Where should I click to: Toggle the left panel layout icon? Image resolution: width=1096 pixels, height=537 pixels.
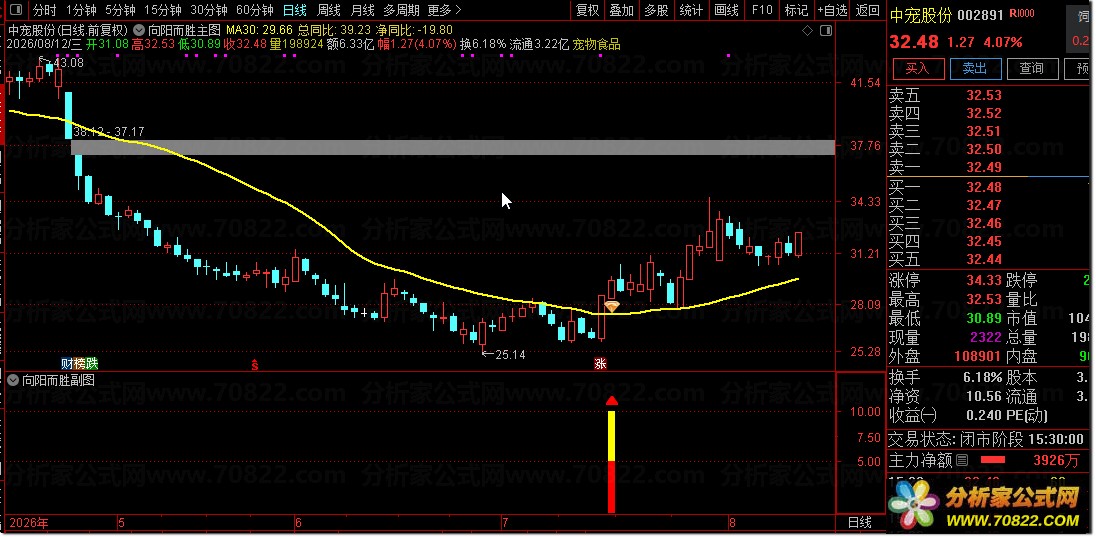coord(15,10)
